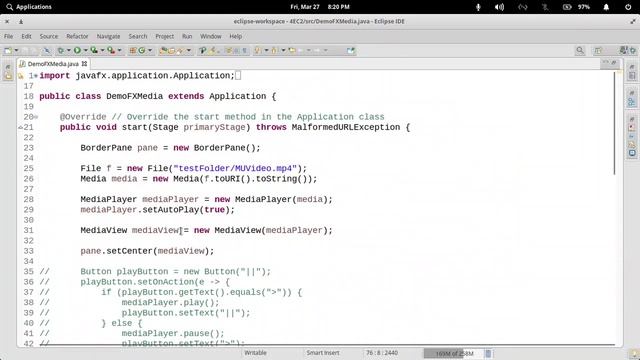Click the Run External Tools icon
Image resolution: width=640 pixels, height=360 pixels.
tap(111, 51)
